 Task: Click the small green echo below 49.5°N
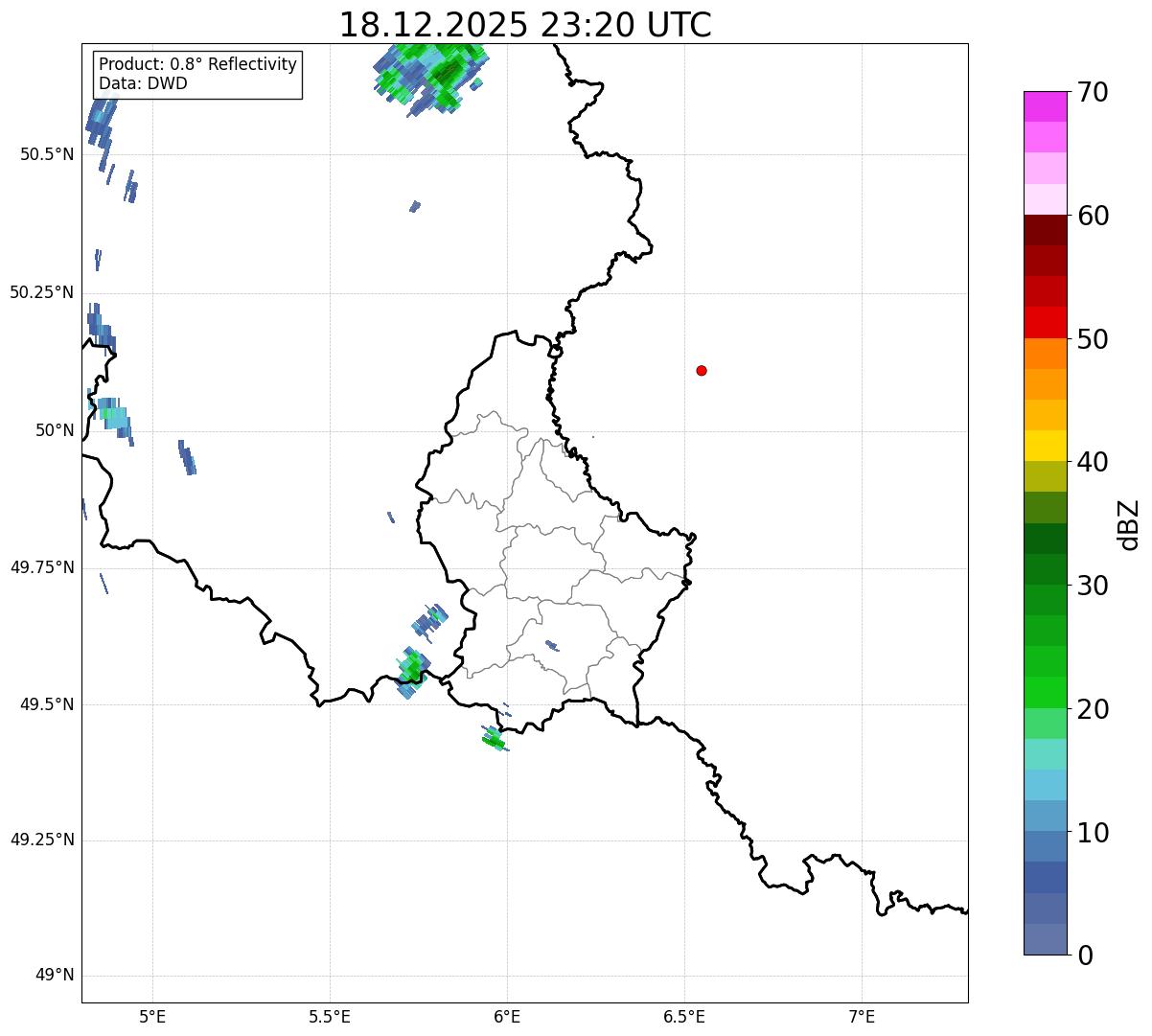[x=494, y=739]
